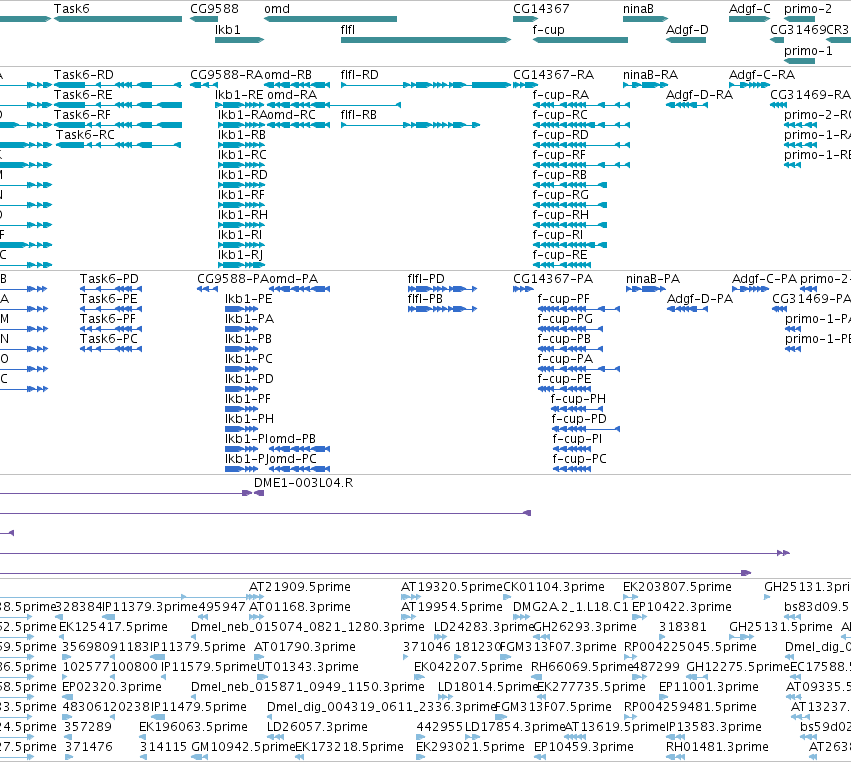Click the lkb1-PH protein label
The height and width of the screenshot is (762, 851).
coord(250,419)
